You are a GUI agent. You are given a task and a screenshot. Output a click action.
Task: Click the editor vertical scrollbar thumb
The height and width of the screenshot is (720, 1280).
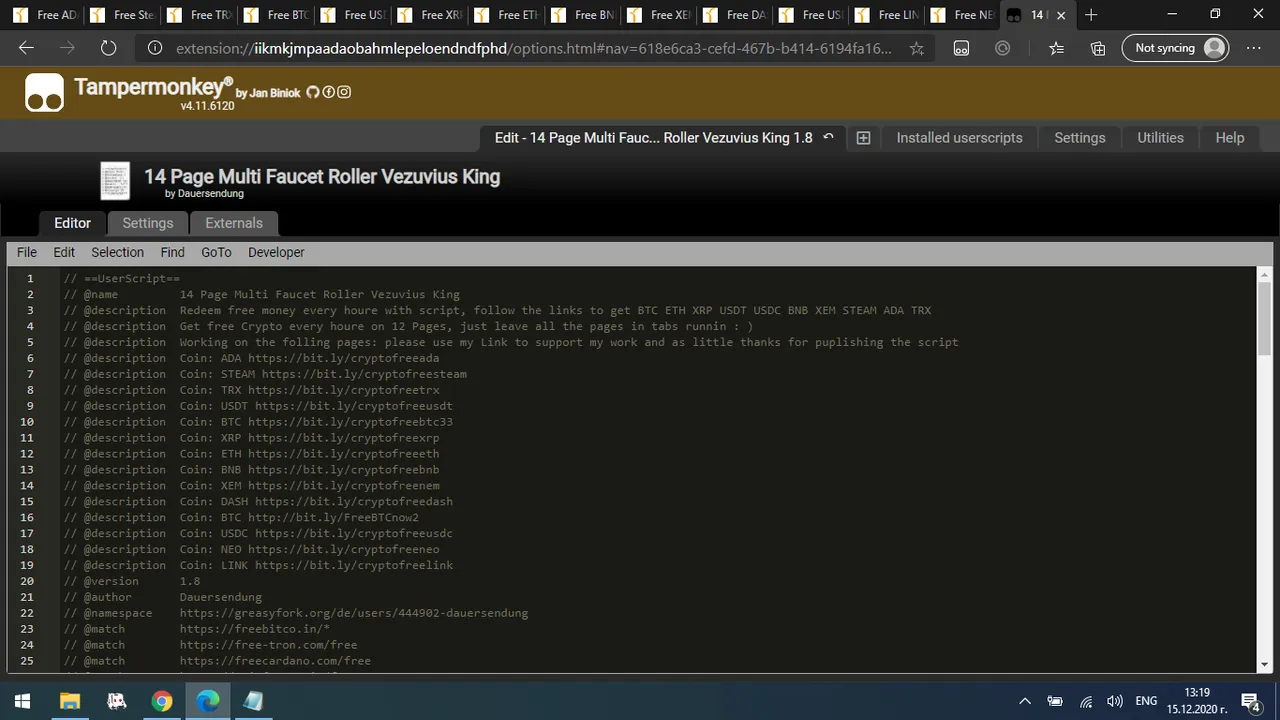[1265, 318]
